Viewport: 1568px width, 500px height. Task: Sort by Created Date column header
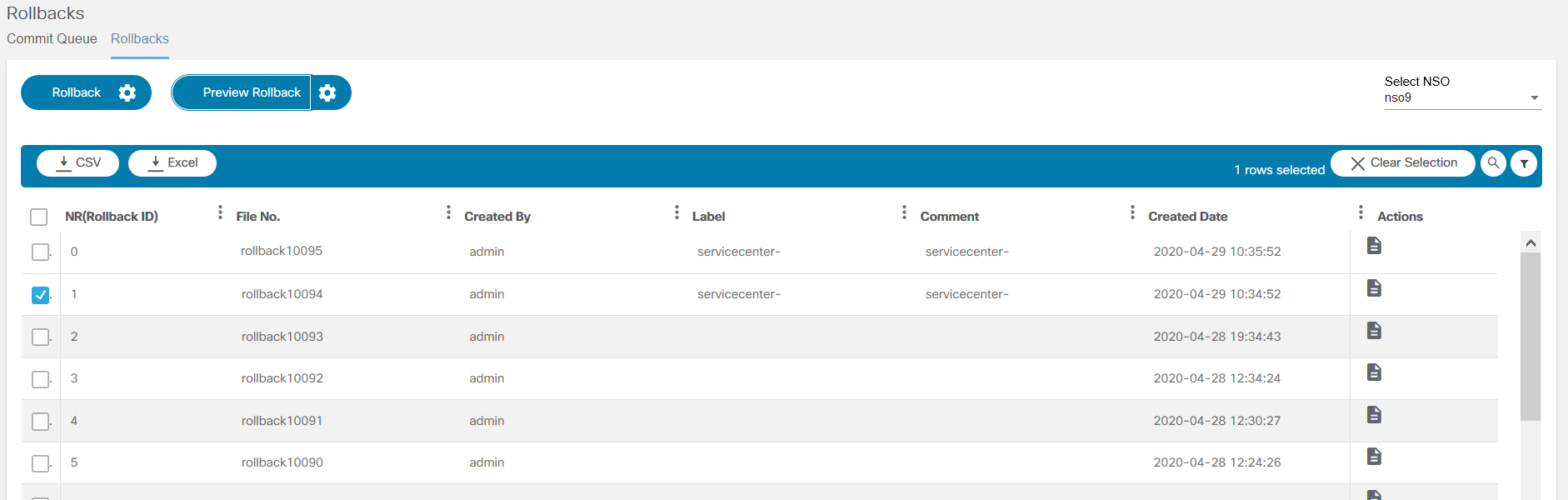(1188, 217)
